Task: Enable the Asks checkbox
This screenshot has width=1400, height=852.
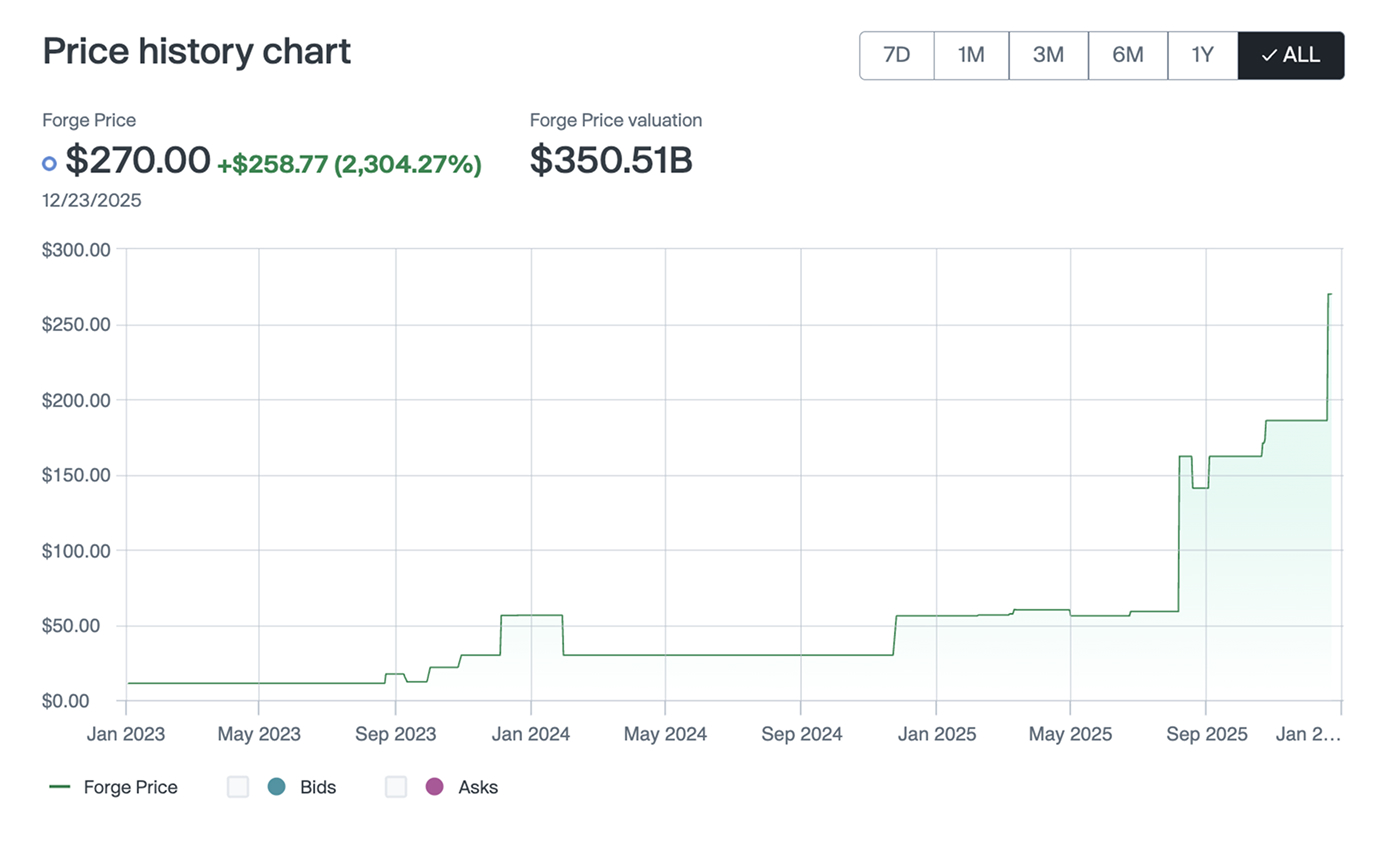Action: tap(396, 787)
